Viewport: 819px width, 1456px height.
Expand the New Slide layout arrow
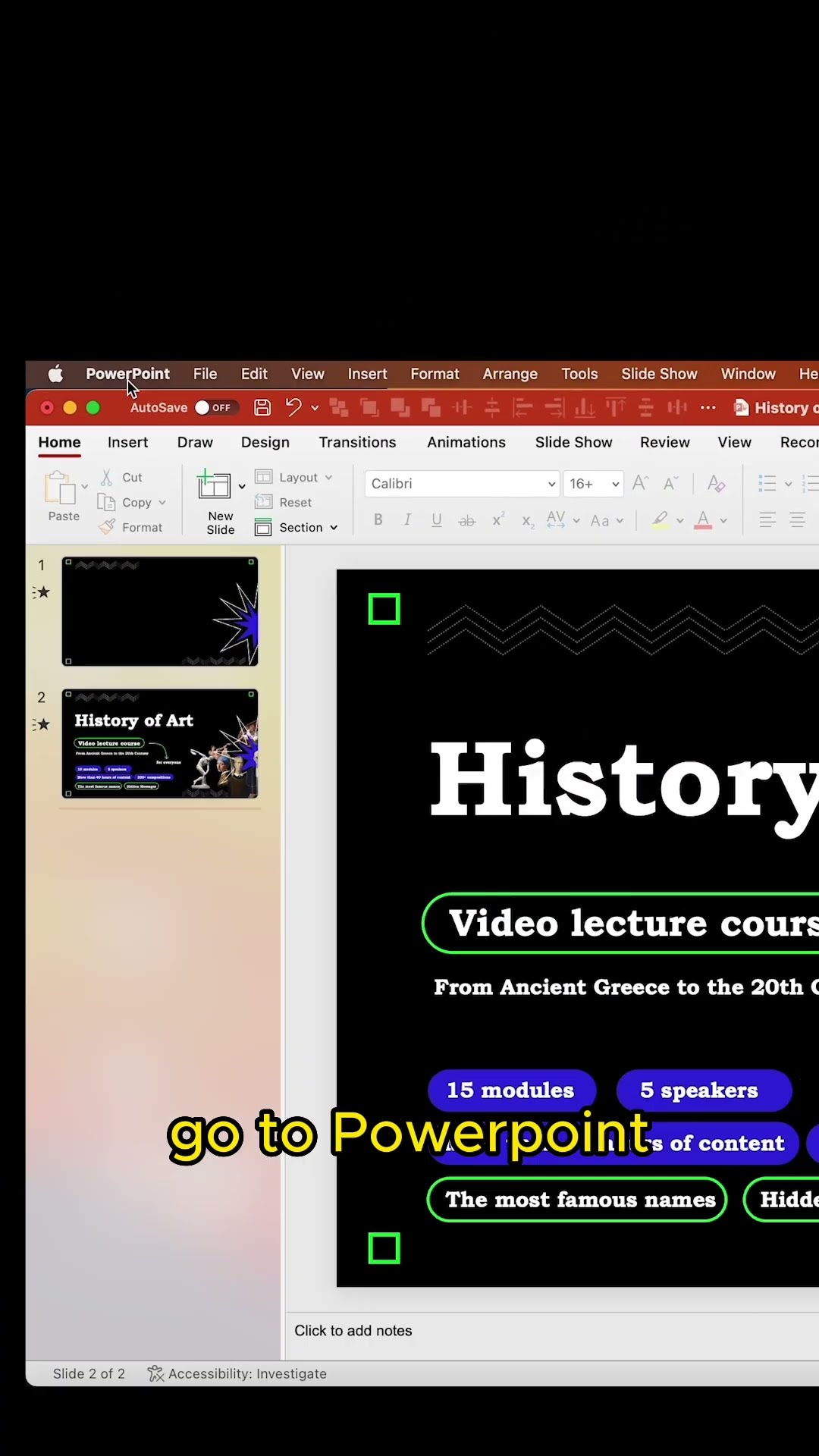[x=242, y=486]
